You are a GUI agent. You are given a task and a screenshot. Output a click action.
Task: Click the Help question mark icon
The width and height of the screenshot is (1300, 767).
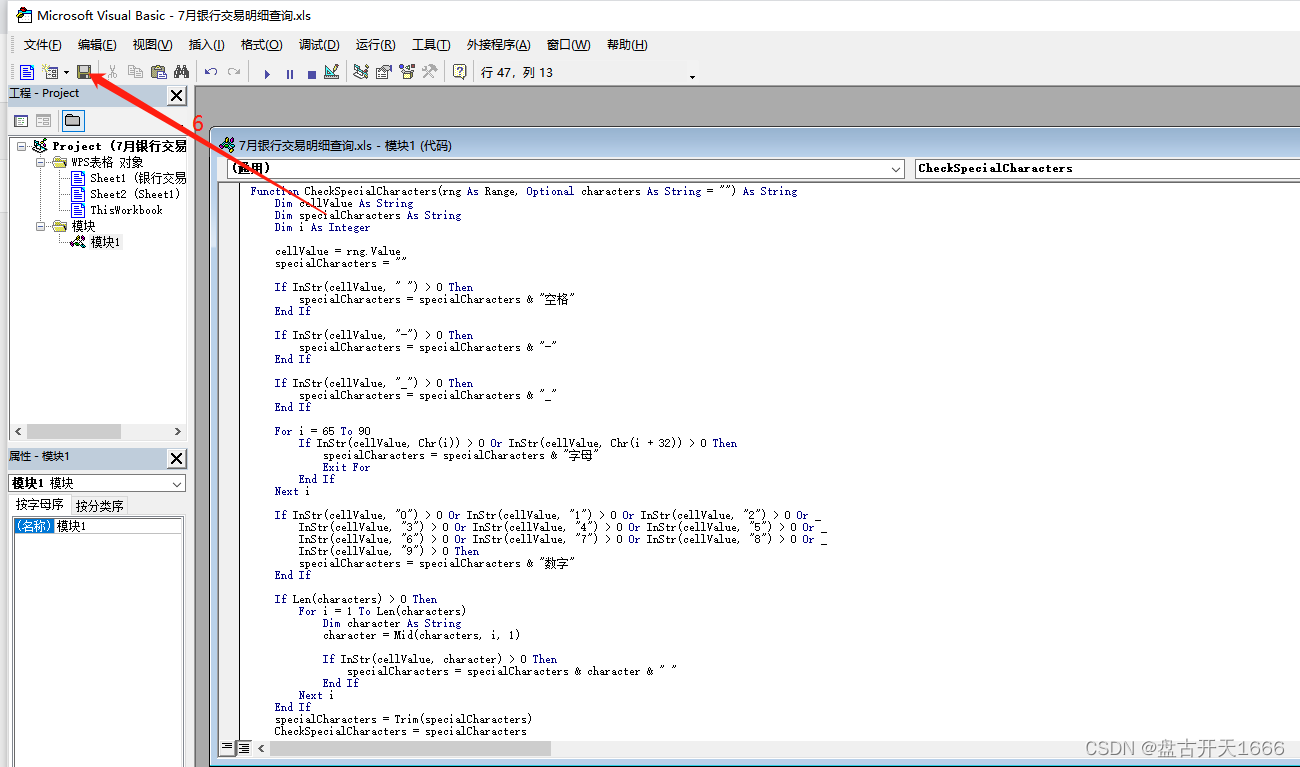click(x=459, y=72)
